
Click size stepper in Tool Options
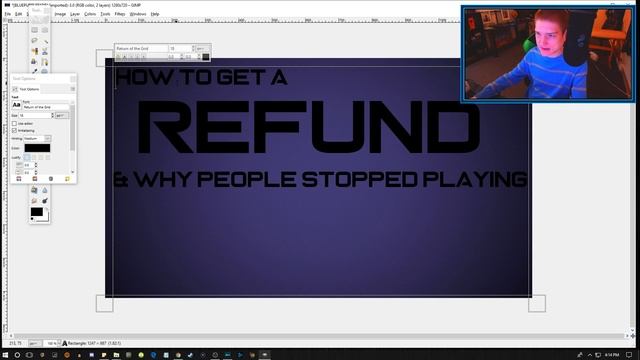coord(52,116)
